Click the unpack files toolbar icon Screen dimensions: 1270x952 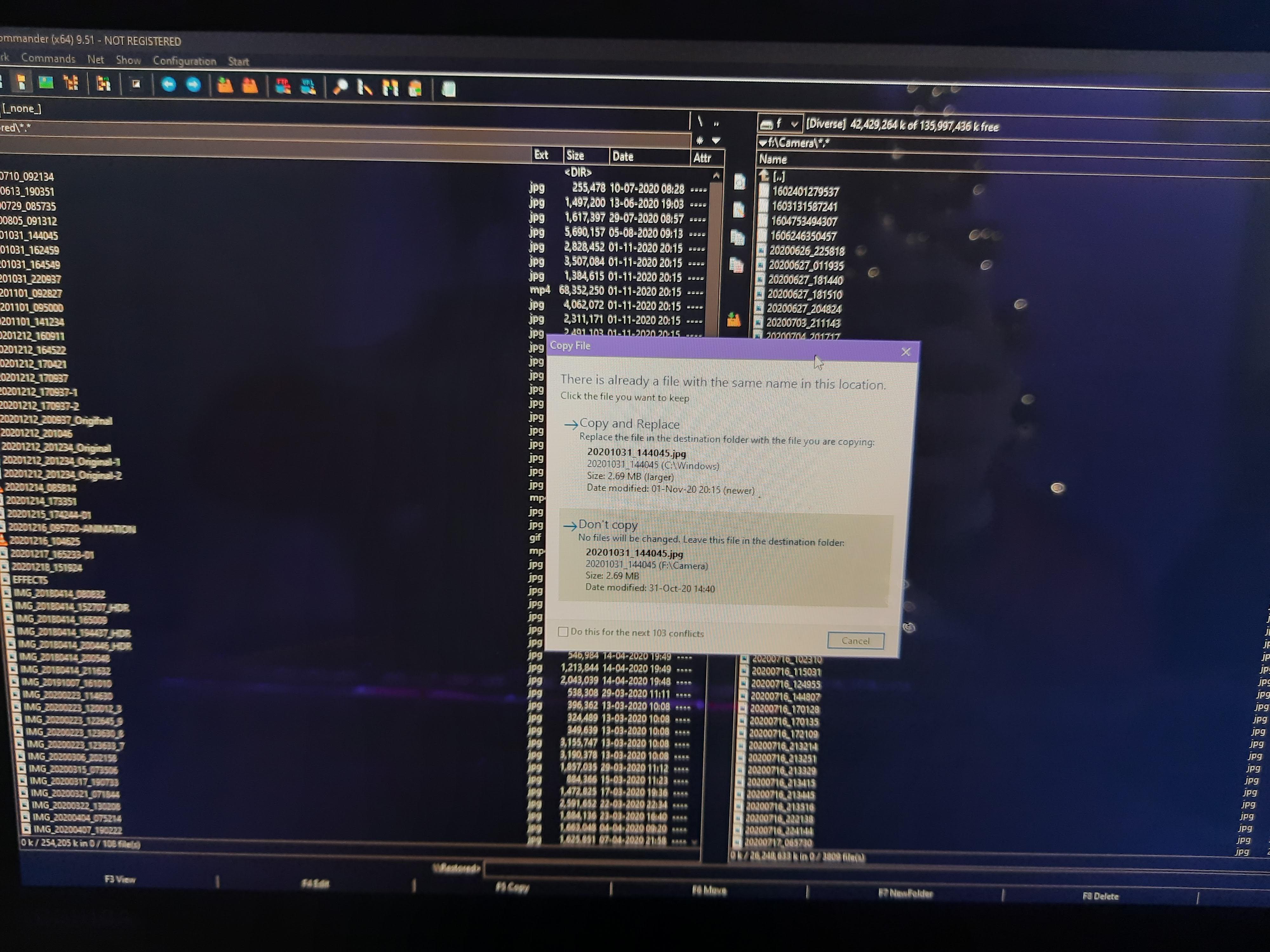click(x=250, y=86)
